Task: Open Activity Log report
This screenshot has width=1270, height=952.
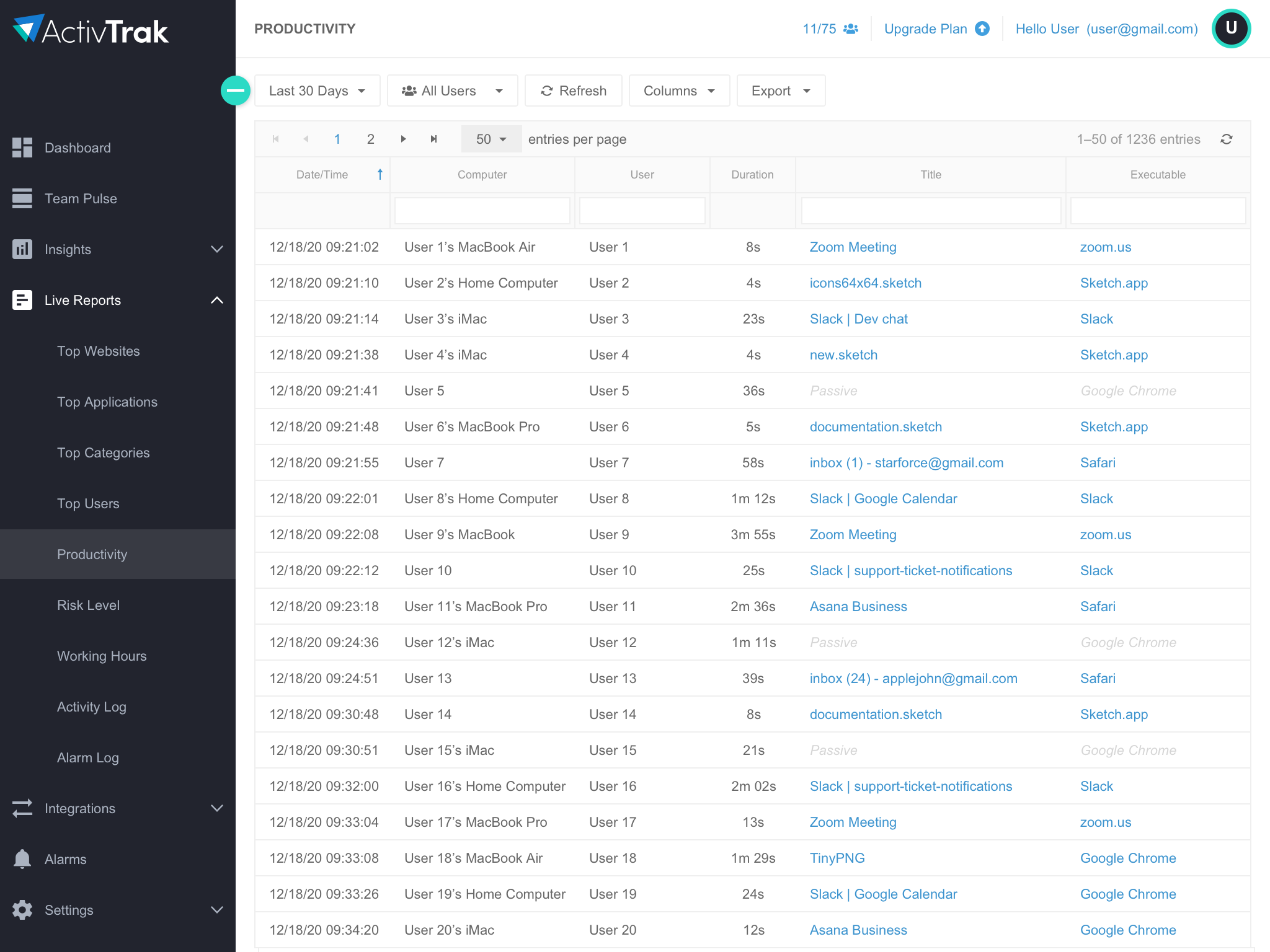Action: point(92,707)
